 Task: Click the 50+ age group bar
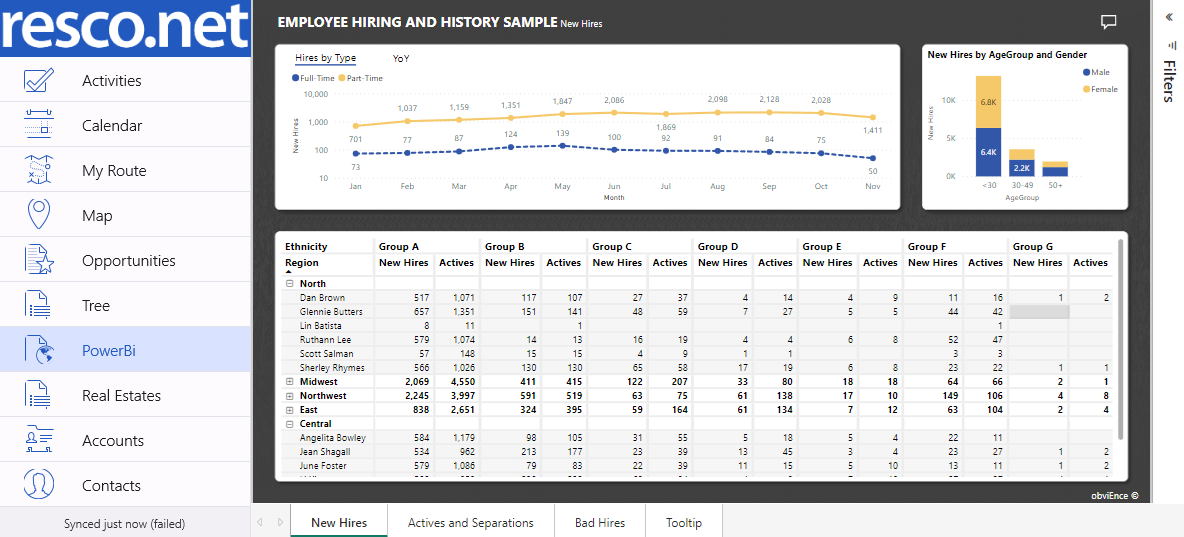coord(1056,168)
